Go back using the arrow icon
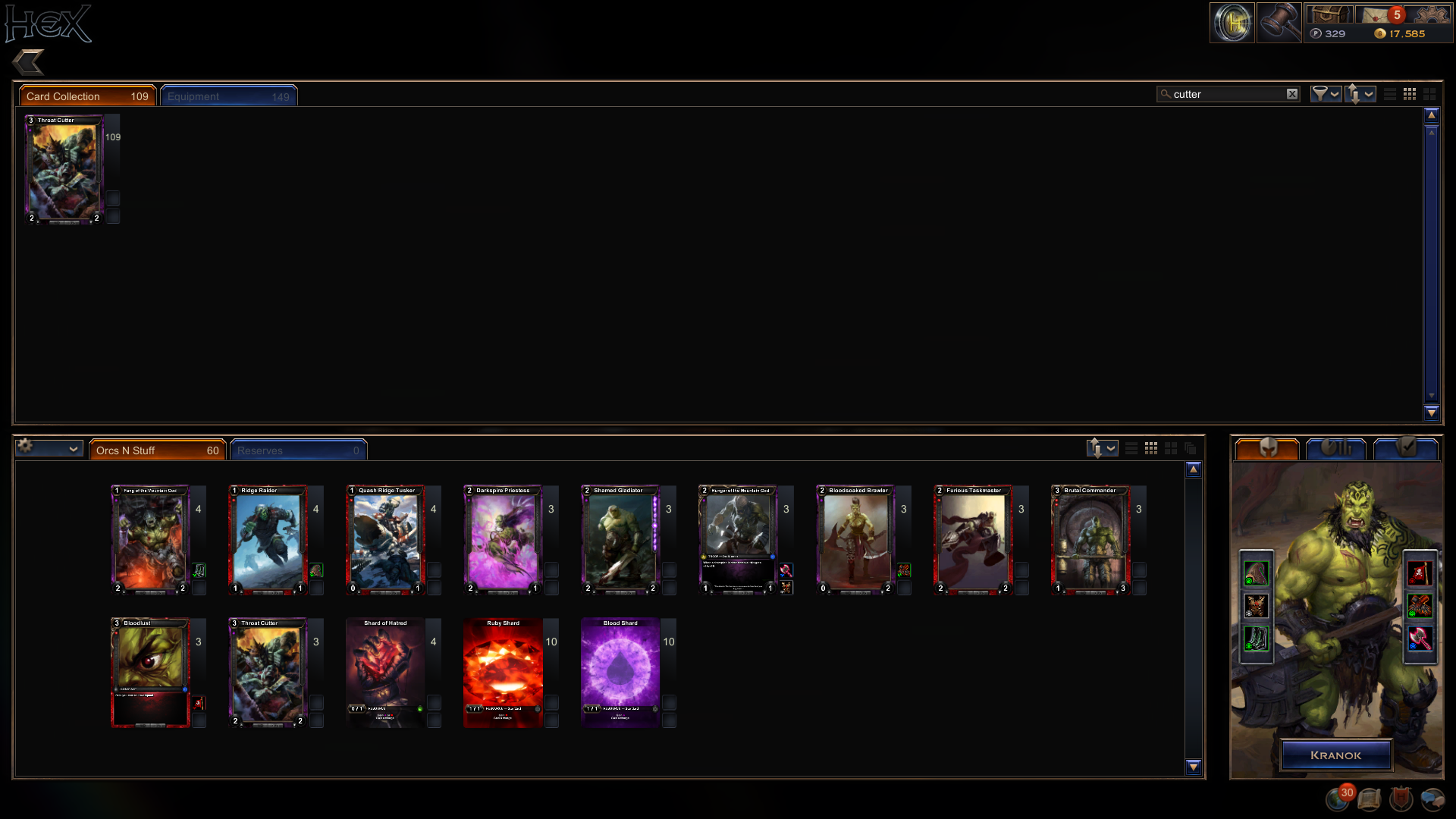 pyautogui.click(x=29, y=62)
